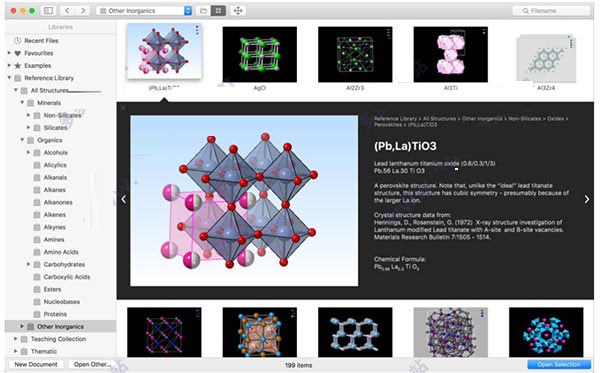The width and height of the screenshot is (600, 373).
Task: Click the move arrows toolbar icon
Action: point(238,11)
